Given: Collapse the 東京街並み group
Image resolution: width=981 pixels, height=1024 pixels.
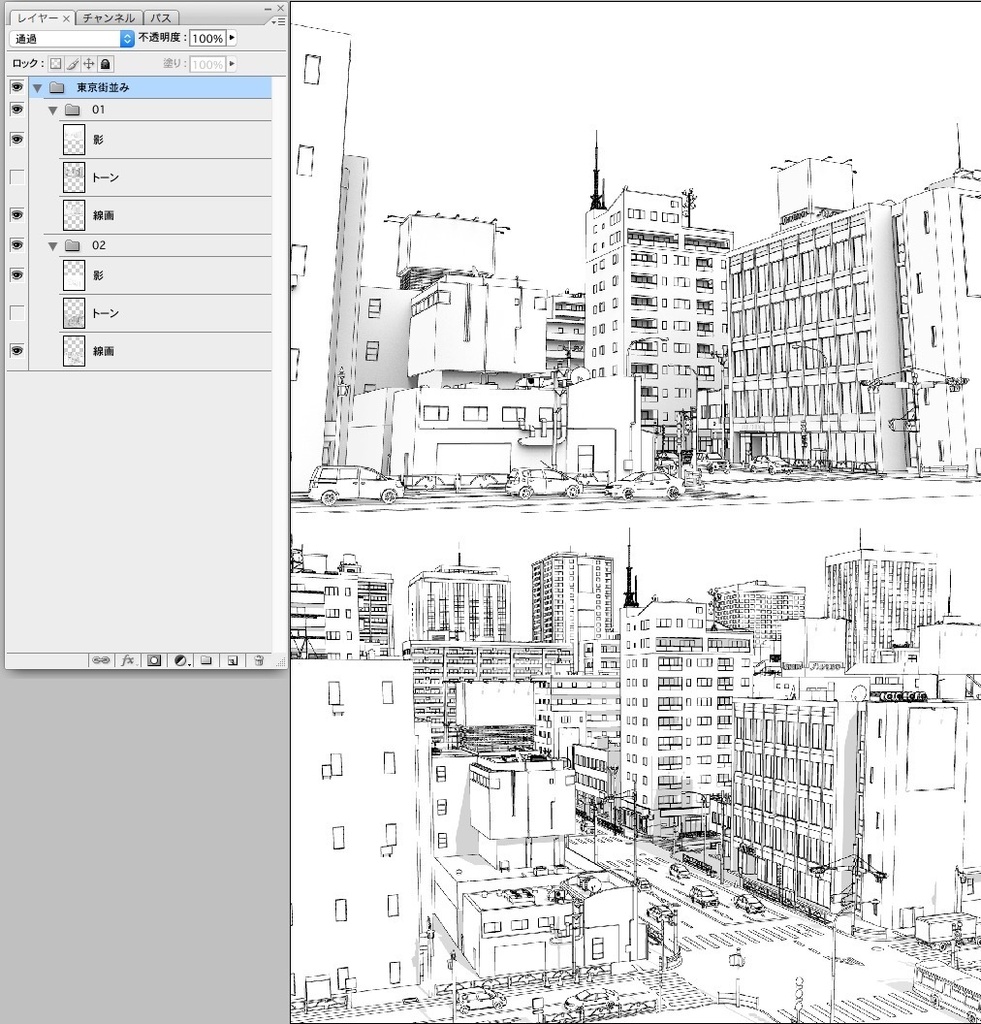Looking at the screenshot, I should click(37, 86).
